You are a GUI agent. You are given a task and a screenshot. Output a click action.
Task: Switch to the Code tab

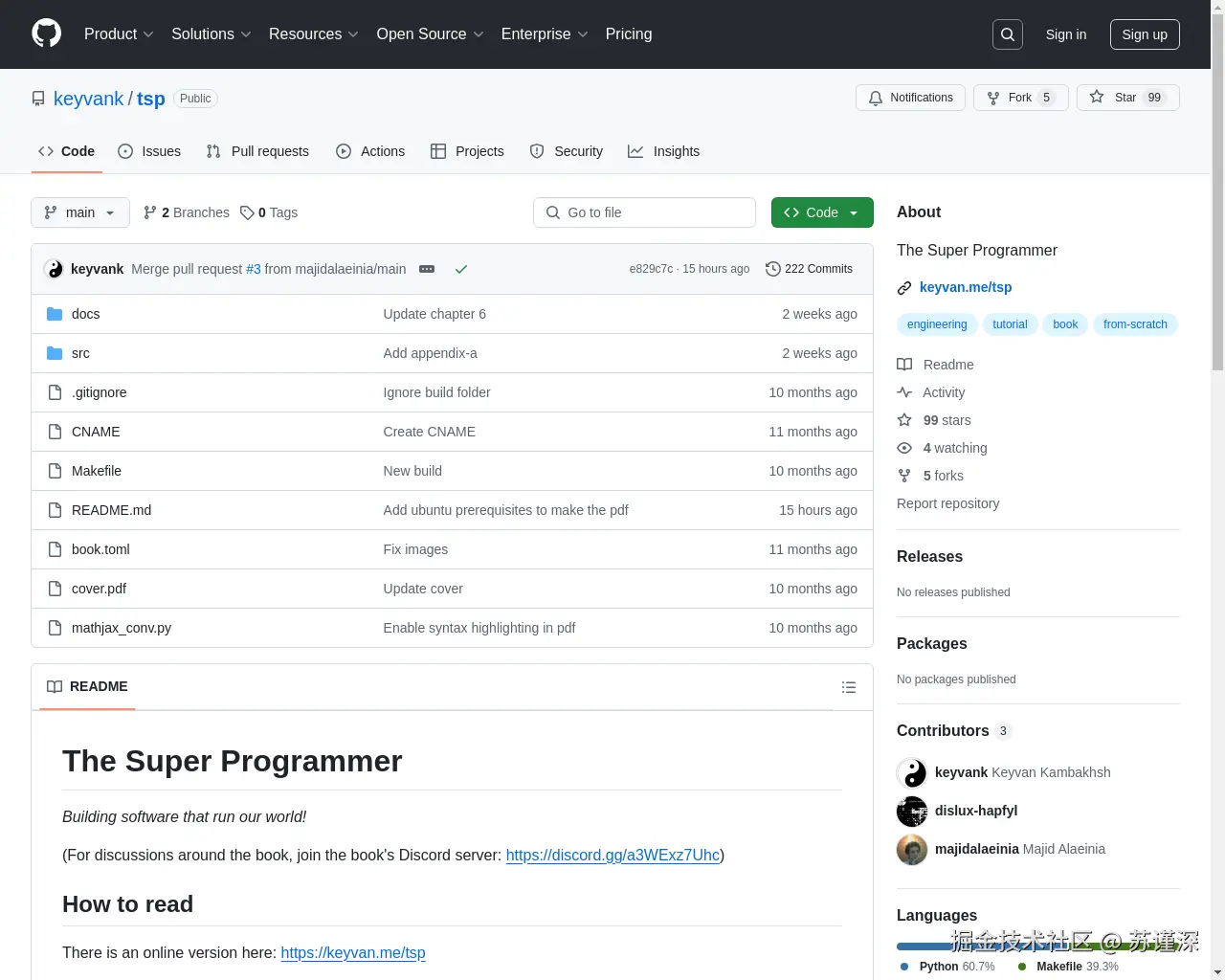click(67, 151)
